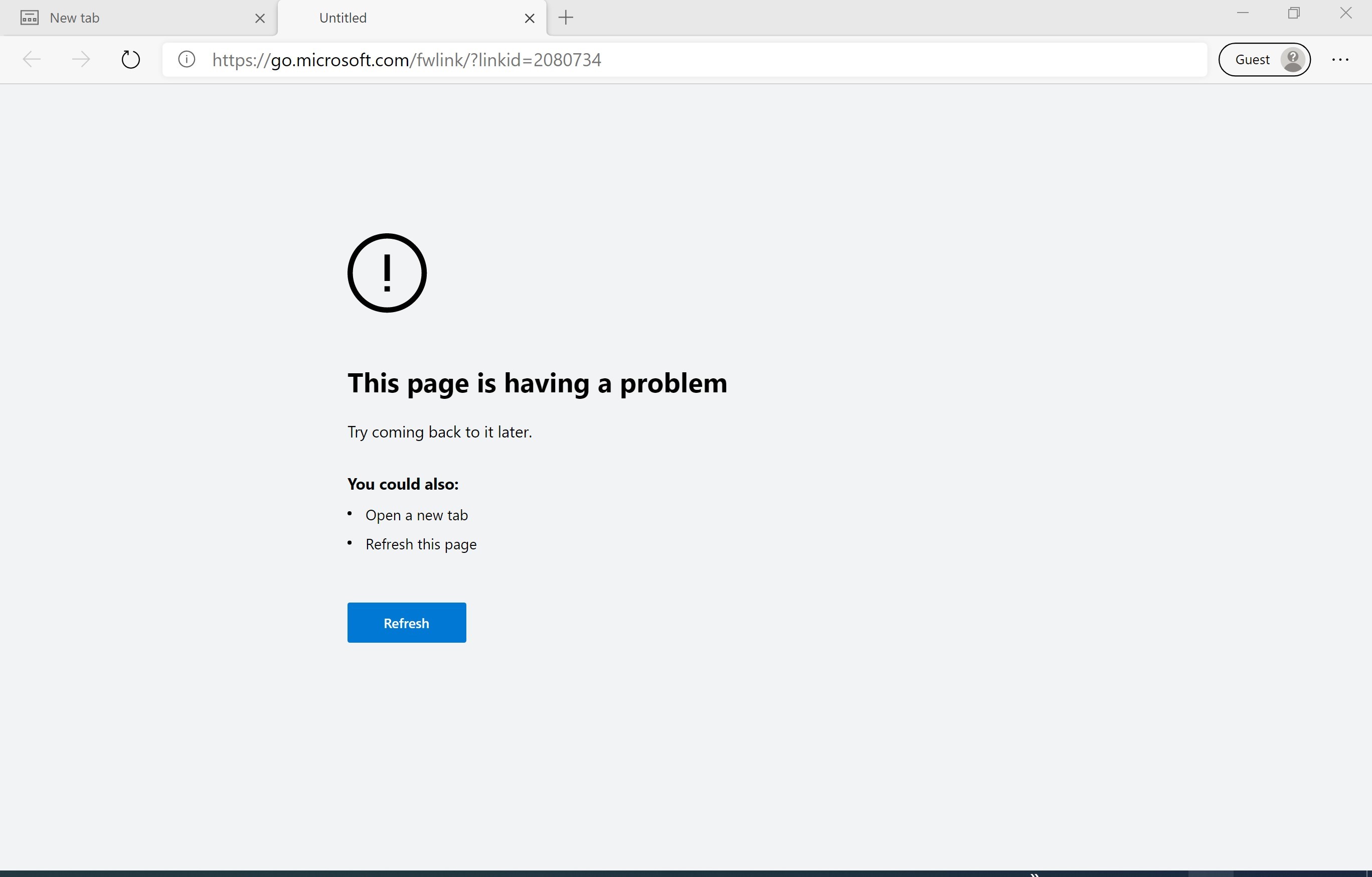View site information icon in address bar
The height and width of the screenshot is (877, 1372).
(x=187, y=59)
